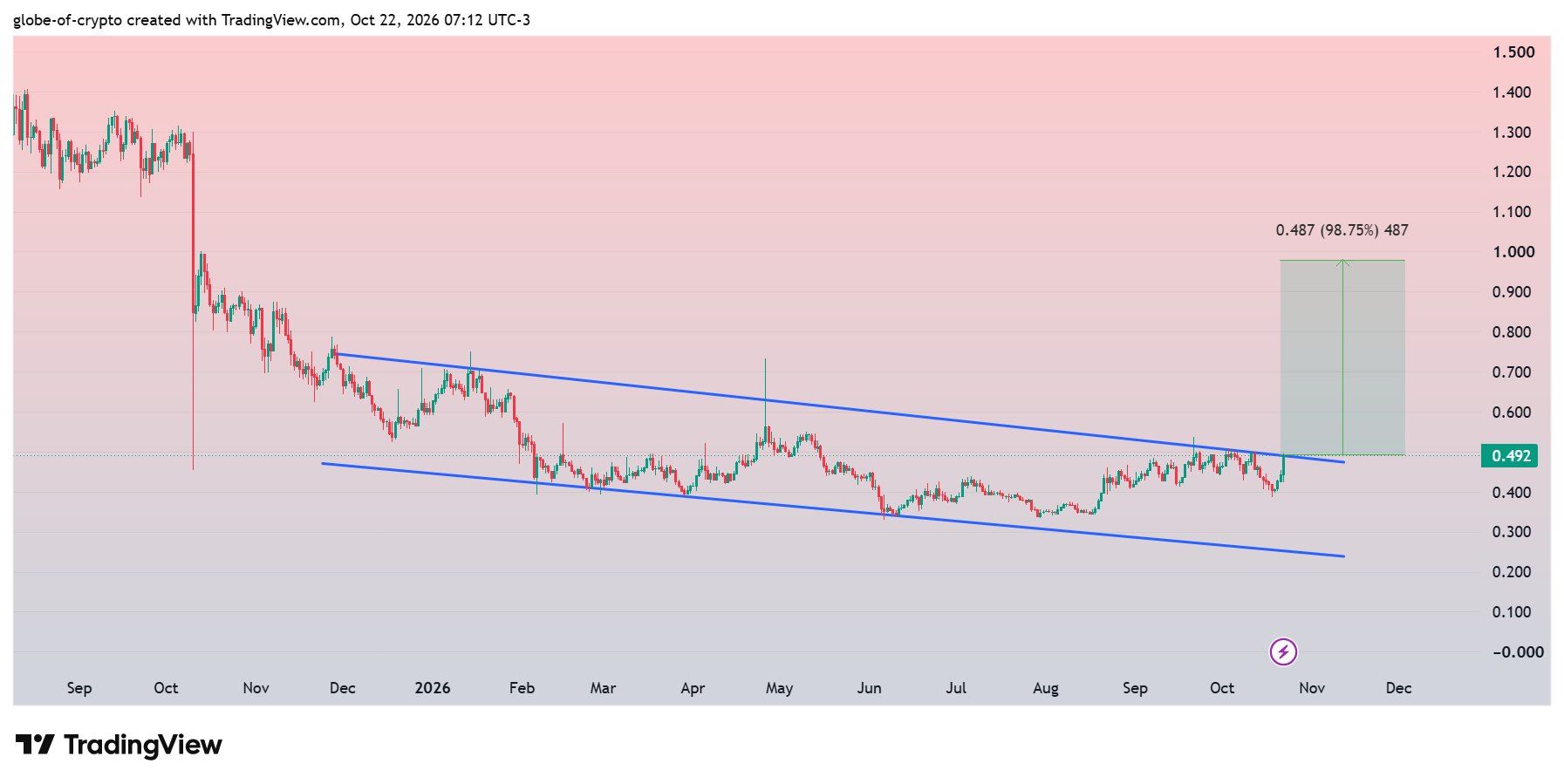This screenshot has width=1564, height=784.
Task: Click the "1.000" price axis label
Action: [1513, 252]
